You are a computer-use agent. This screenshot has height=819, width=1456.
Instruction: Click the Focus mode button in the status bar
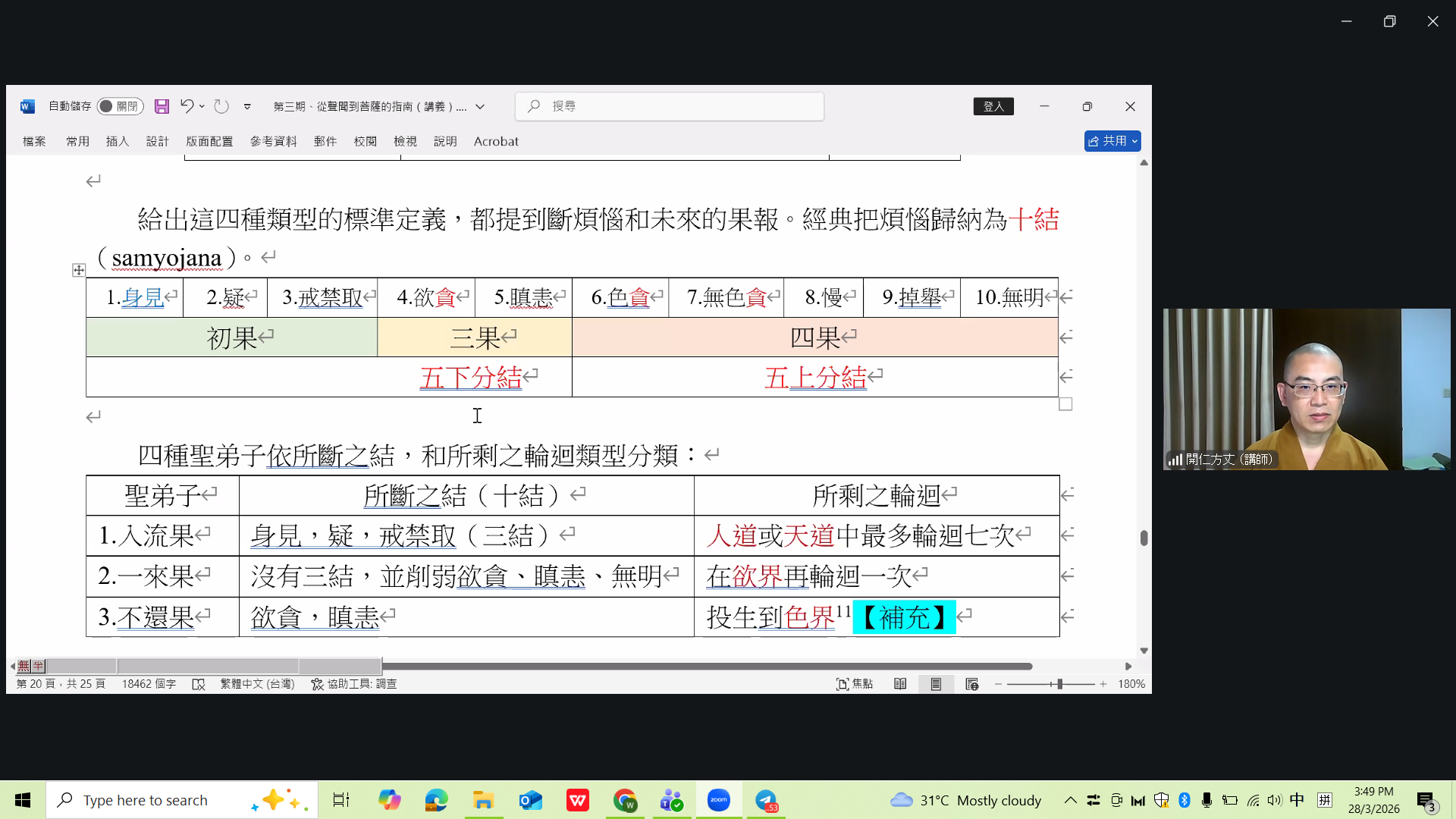[x=854, y=684]
